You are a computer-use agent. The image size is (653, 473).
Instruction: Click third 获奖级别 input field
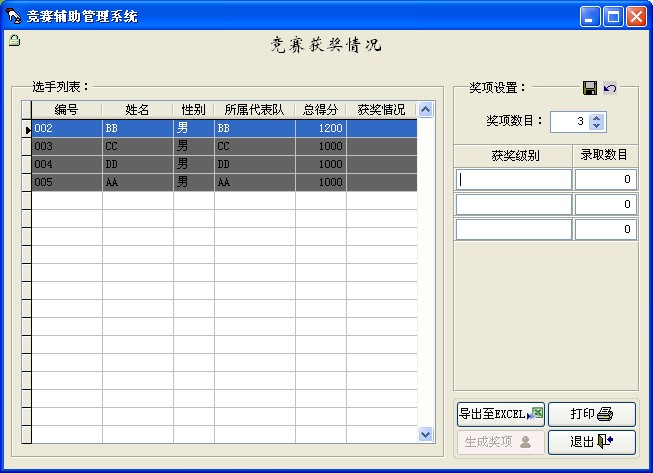pyautogui.click(x=513, y=229)
